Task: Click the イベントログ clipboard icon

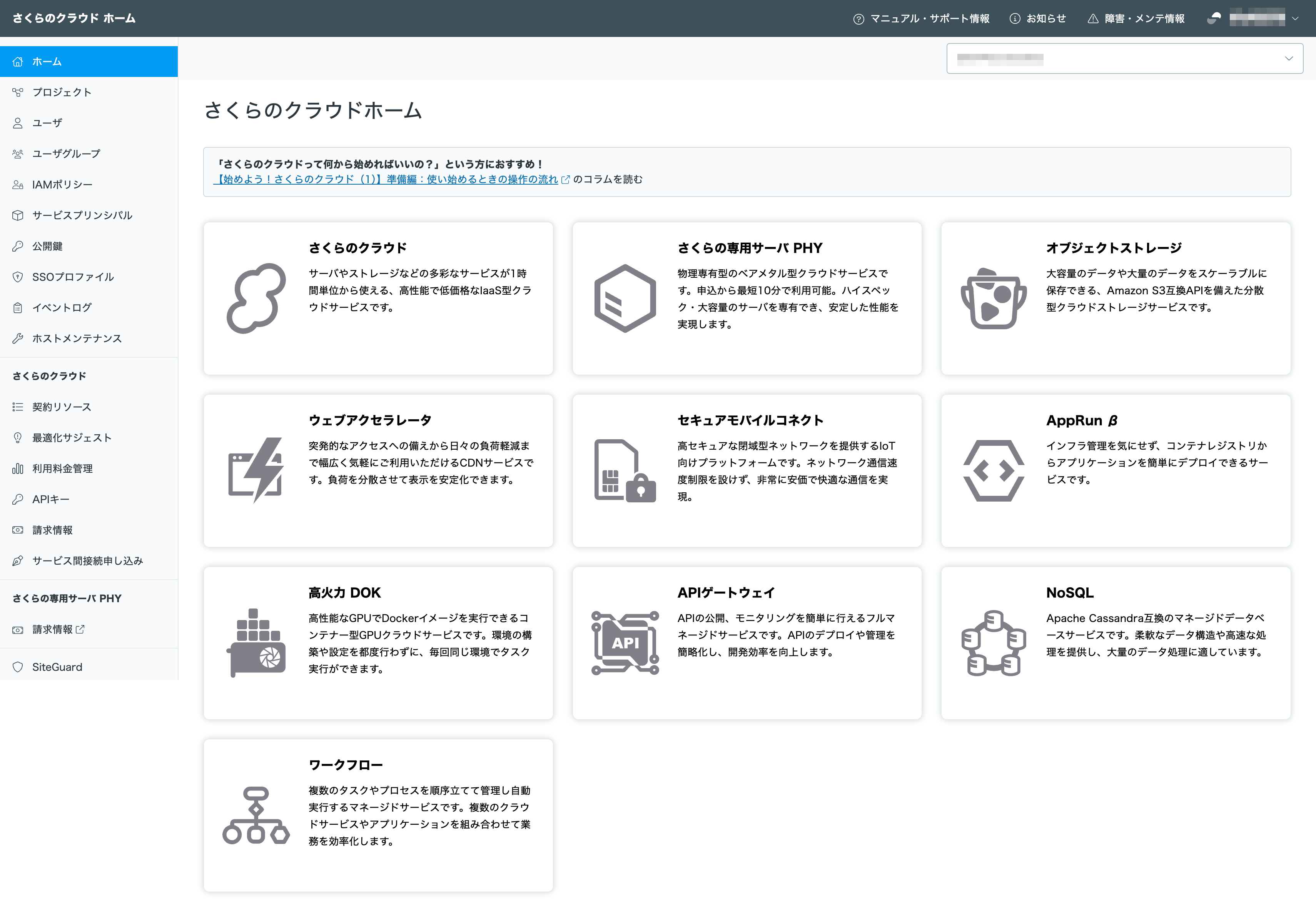Action: click(x=18, y=307)
